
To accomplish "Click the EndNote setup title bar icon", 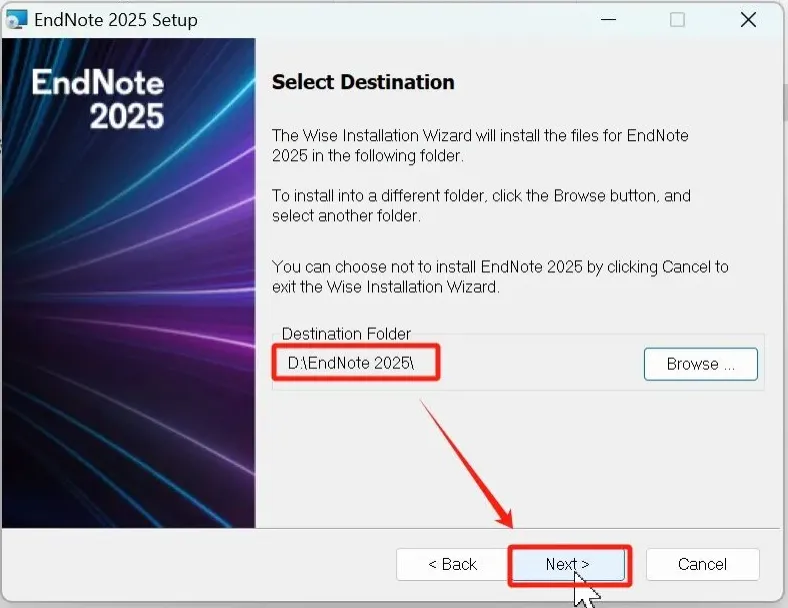I will (16, 20).
